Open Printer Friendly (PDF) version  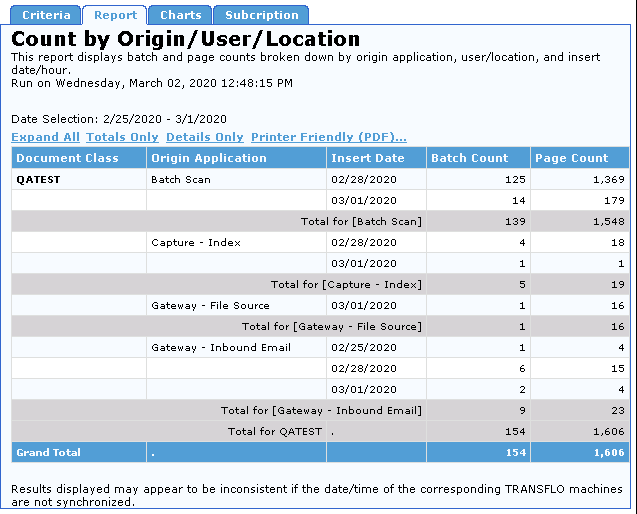point(328,137)
